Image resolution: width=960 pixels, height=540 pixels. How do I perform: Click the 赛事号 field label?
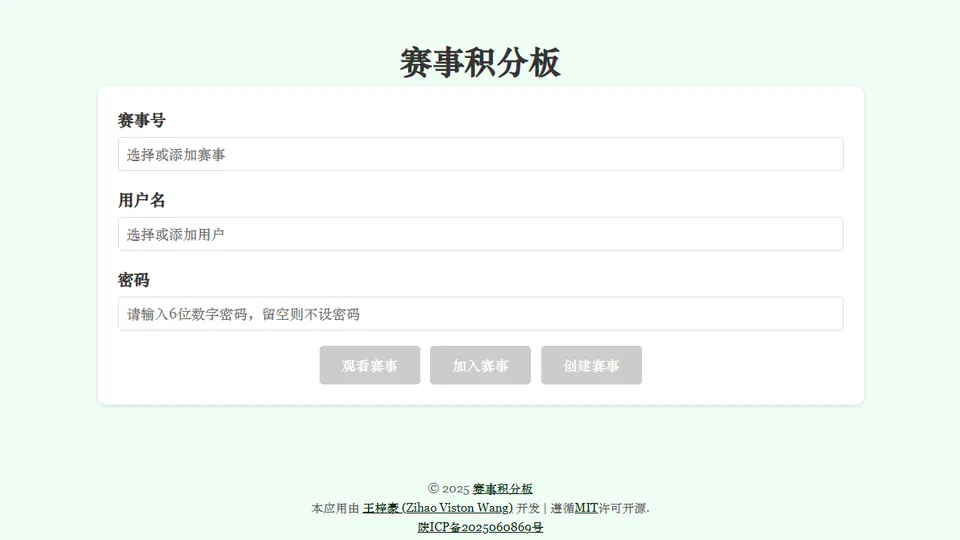pyautogui.click(x=141, y=121)
